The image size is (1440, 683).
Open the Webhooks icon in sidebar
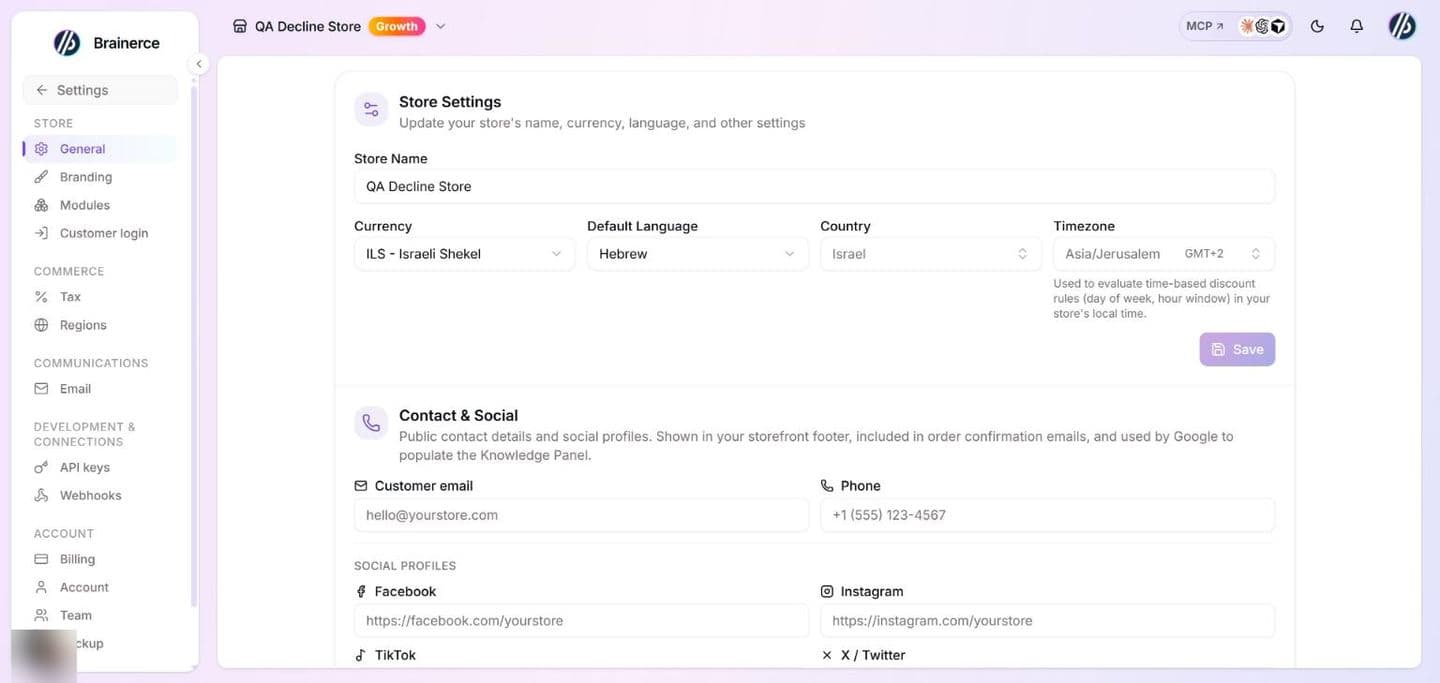[41, 495]
